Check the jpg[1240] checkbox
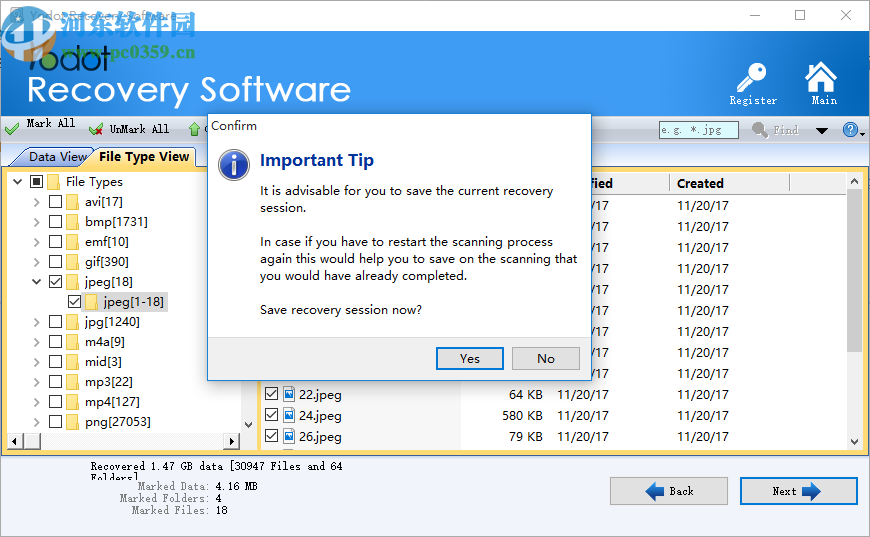The image size is (870, 537). pos(55,322)
